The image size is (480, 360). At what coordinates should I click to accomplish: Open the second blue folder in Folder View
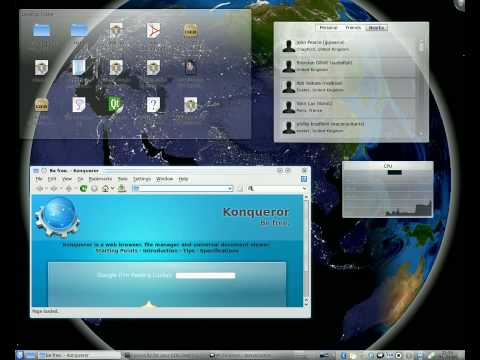79,30
